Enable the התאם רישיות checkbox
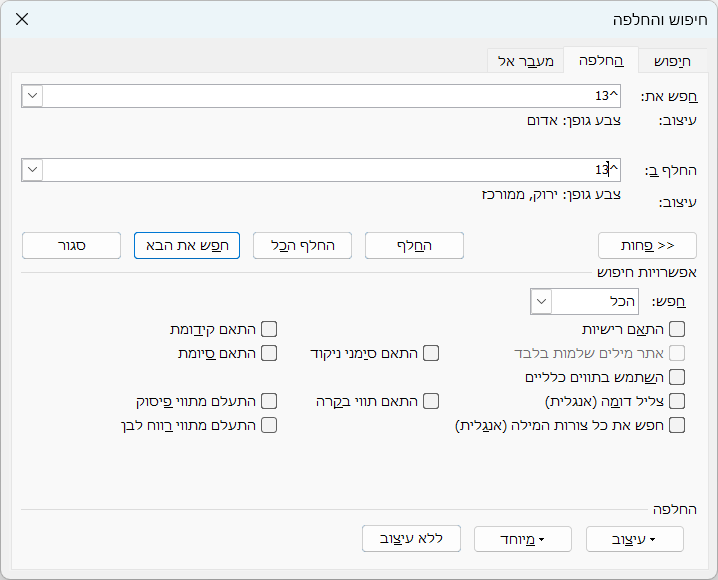718x580 pixels. click(x=677, y=329)
